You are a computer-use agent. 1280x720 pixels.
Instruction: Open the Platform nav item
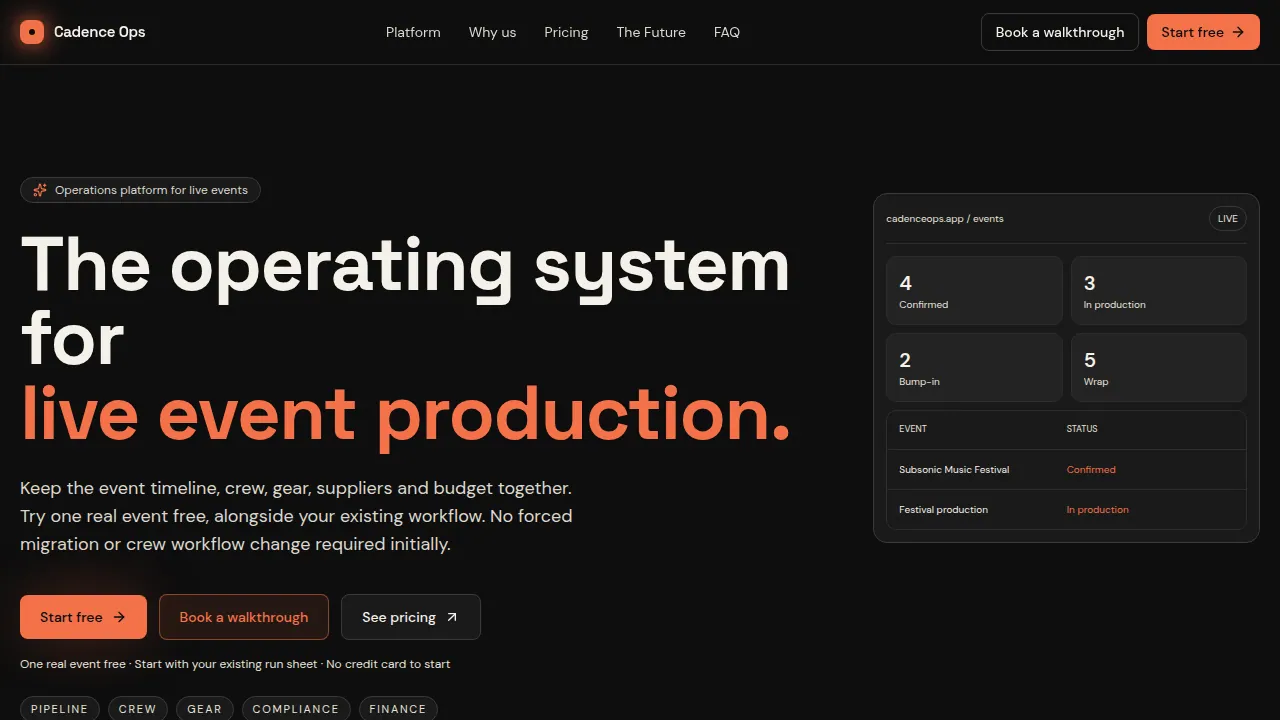(413, 32)
